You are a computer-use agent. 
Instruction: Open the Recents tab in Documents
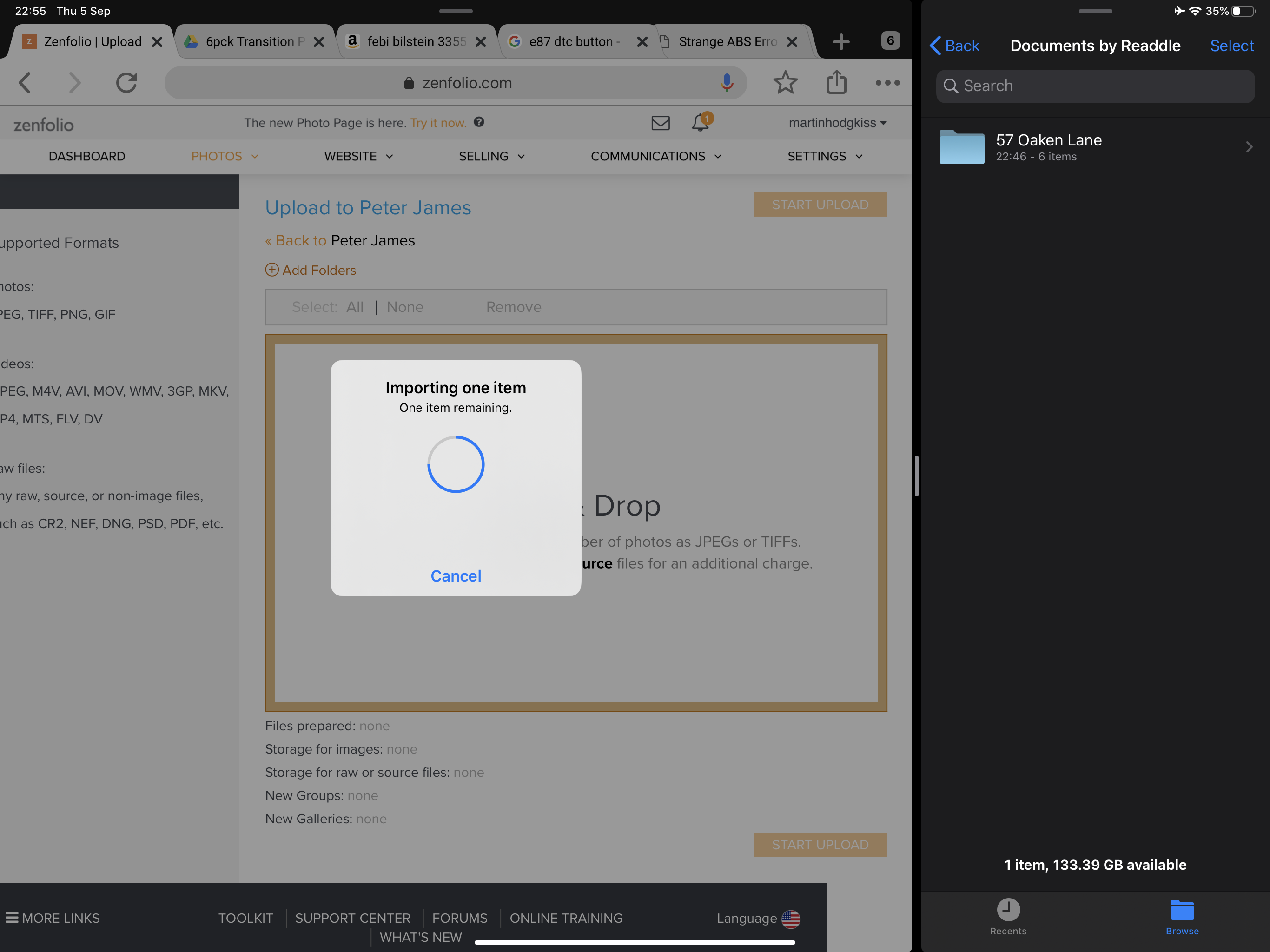[x=1008, y=916]
